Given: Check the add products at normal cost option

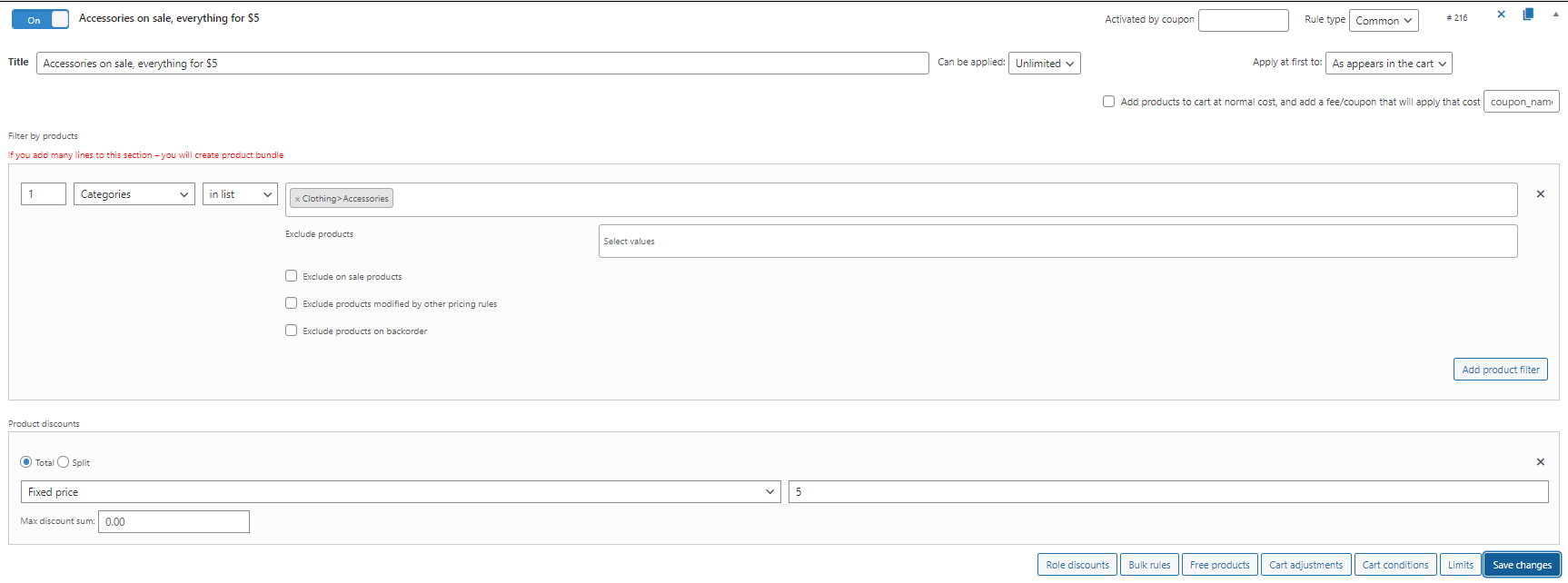Looking at the screenshot, I should (1108, 102).
